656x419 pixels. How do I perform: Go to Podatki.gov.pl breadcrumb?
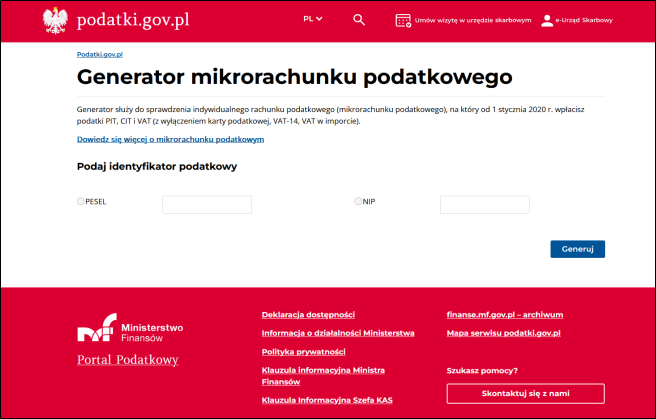[x=100, y=54]
